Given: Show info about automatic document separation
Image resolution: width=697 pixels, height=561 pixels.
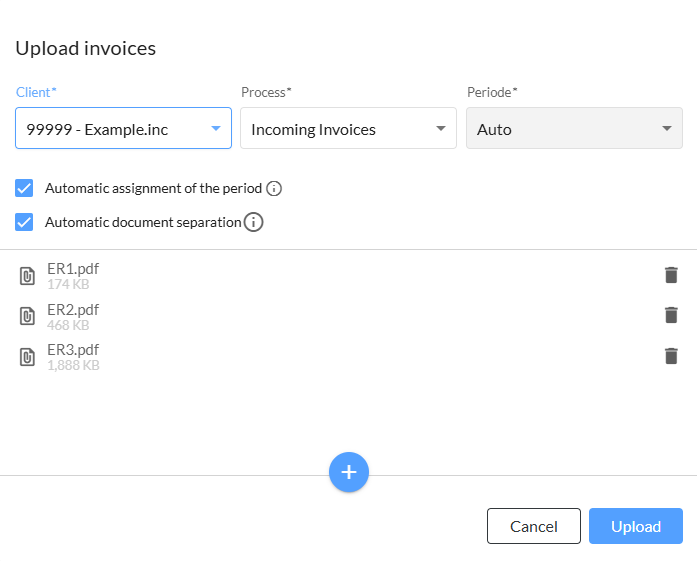Looking at the screenshot, I should tap(253, 222).
